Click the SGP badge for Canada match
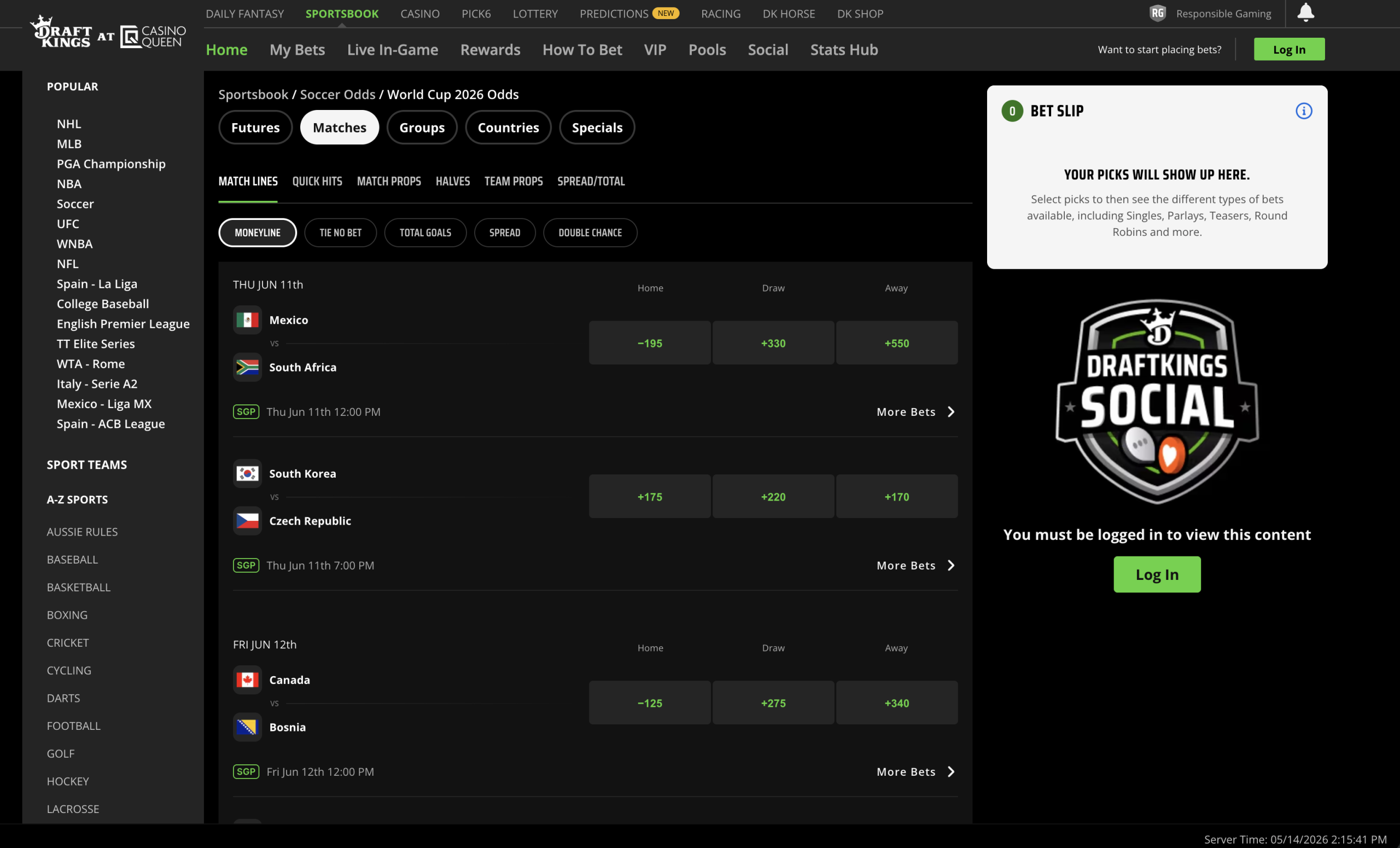Viewport: 1400px width, 848px height. pos(246,771)
